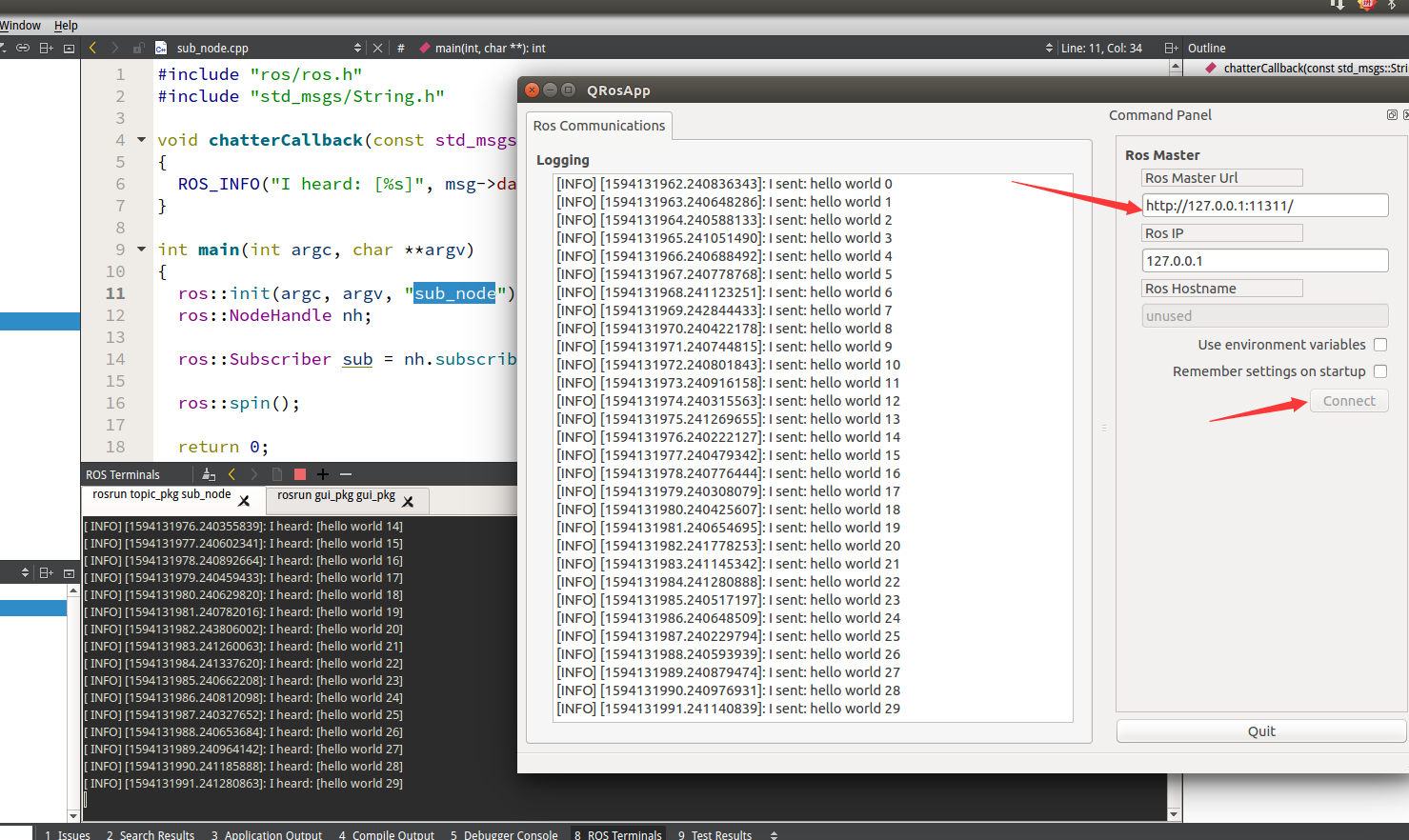This screenshot has width=1409, height=840.
Task: Open the Compile Output pane
Action: tap(386, 834)
